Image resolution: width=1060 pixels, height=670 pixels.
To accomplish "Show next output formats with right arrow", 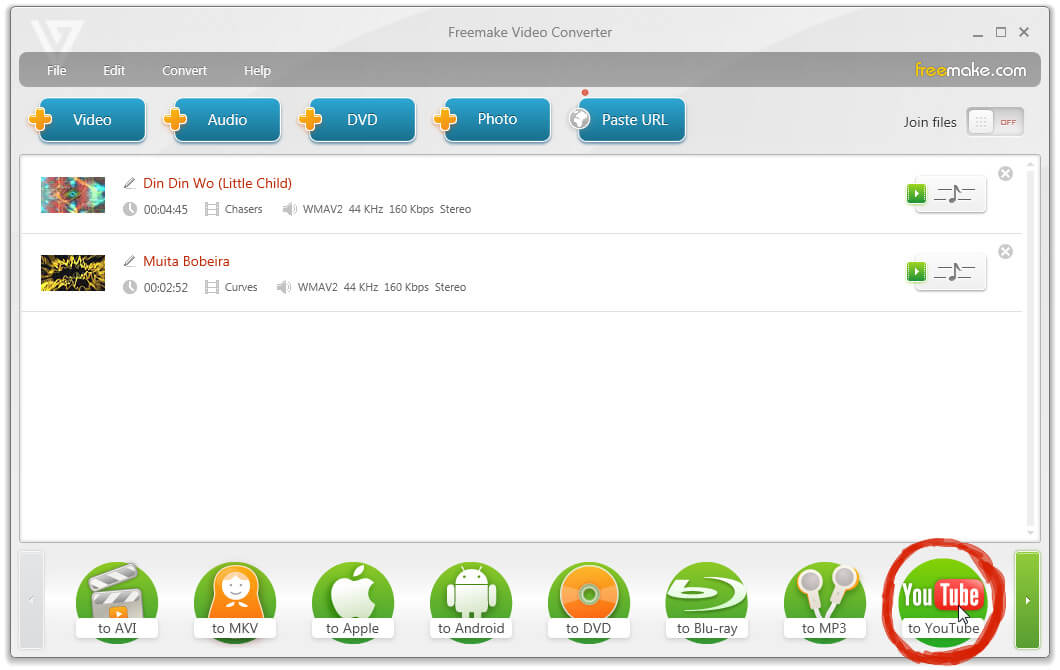I will [x=1028, y=600].
